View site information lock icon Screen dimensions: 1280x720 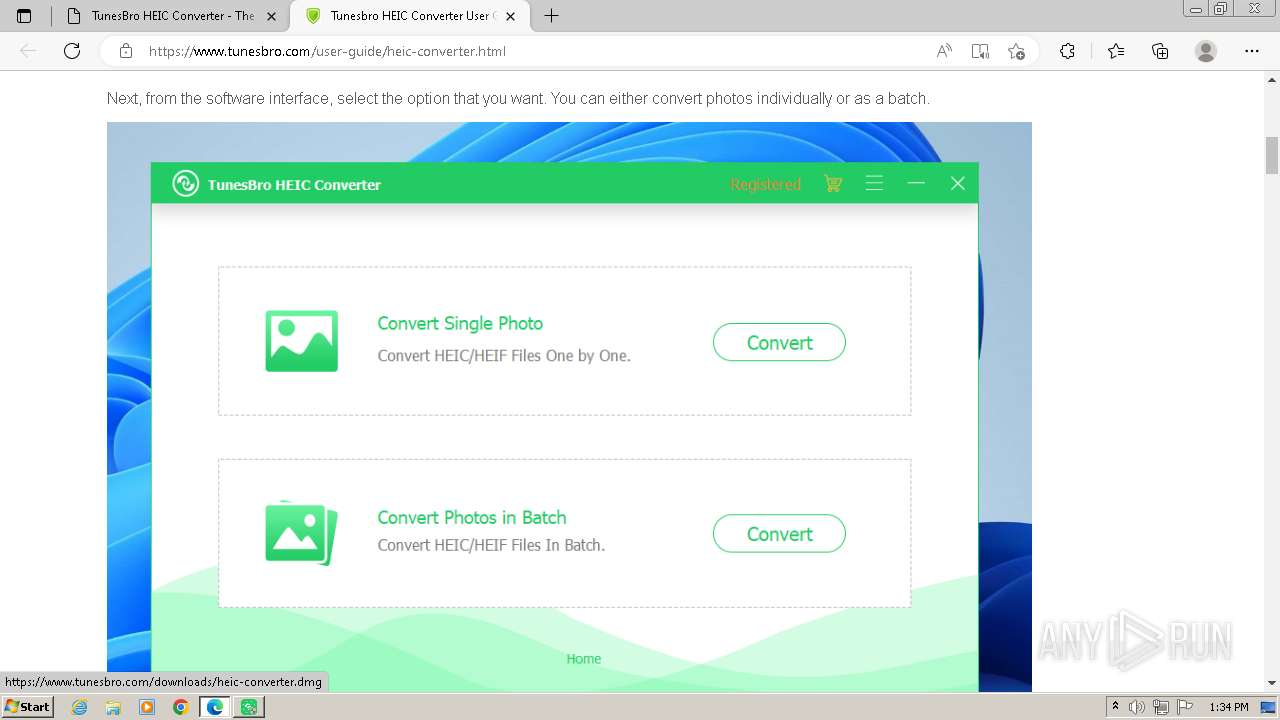(126, 51)
